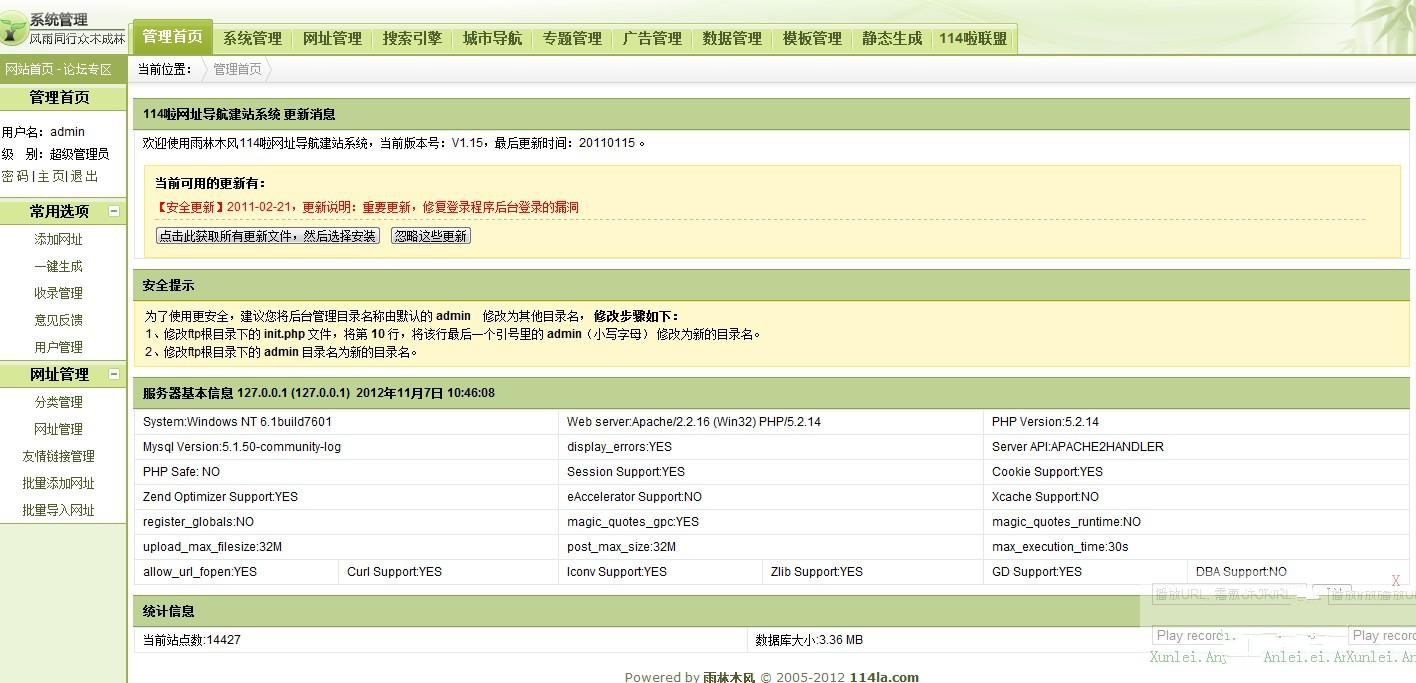Screen dimensions: 1416x683
Task: Go to 友情链接管理 in sidebar
Action: pyautogui.click(x=58, y=456)
